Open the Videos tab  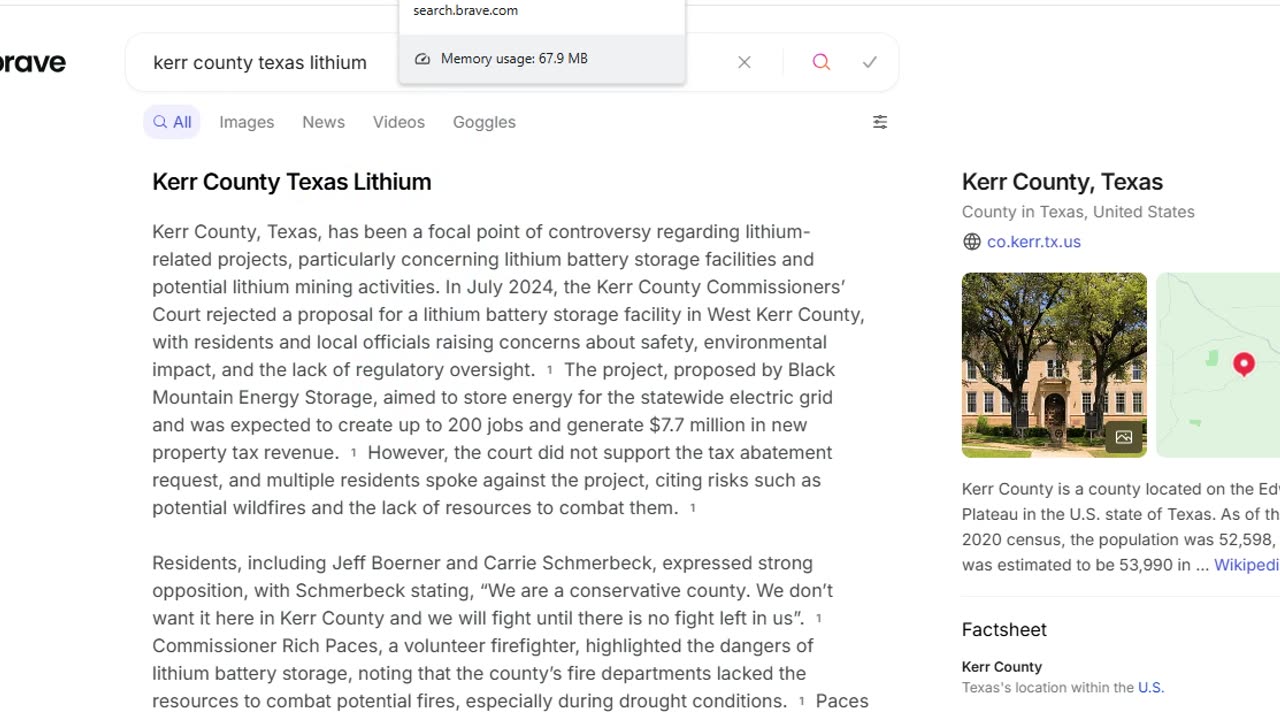tap(398, 122)
